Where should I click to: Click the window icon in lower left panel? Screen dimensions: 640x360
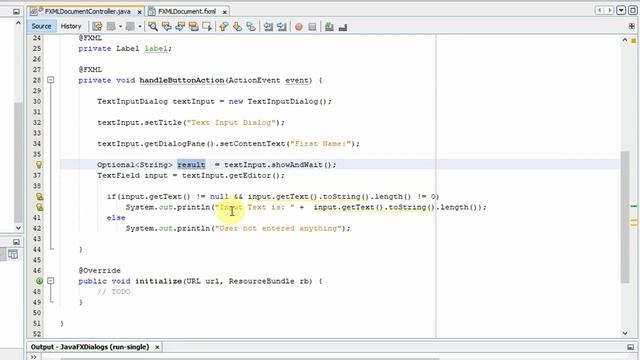pyautogui.click(x=13, y=254)
